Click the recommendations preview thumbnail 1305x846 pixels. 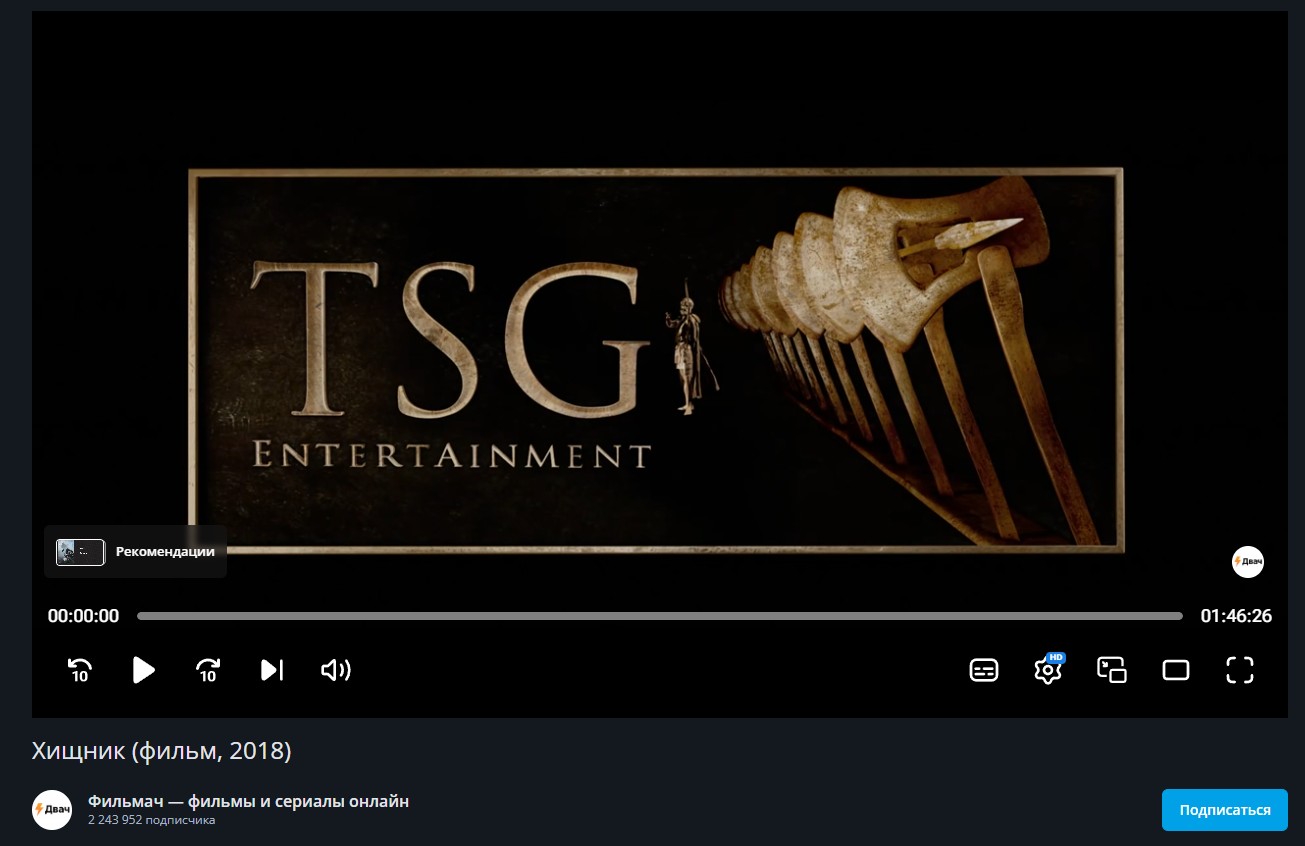click(x=81, y=552)
